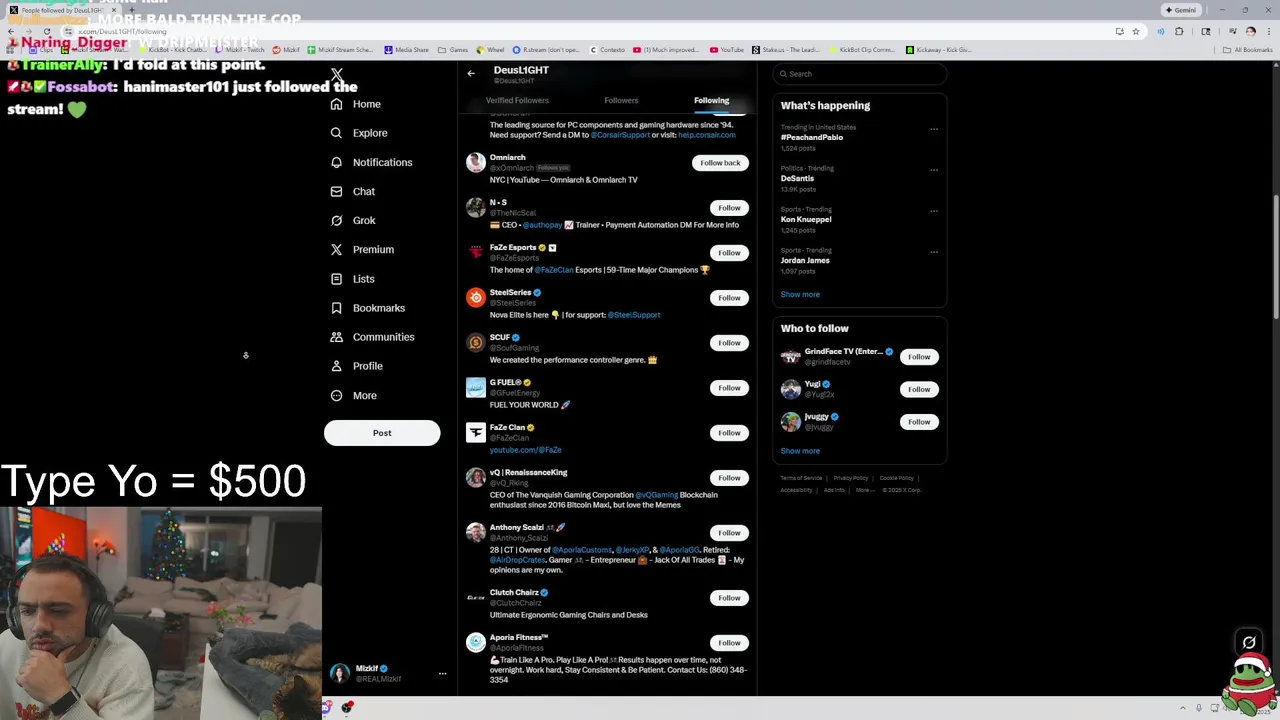This screenshot has width=1280, height=720.
Task: Open the youtube.com/@FaZe link
Action: (525, 450)
